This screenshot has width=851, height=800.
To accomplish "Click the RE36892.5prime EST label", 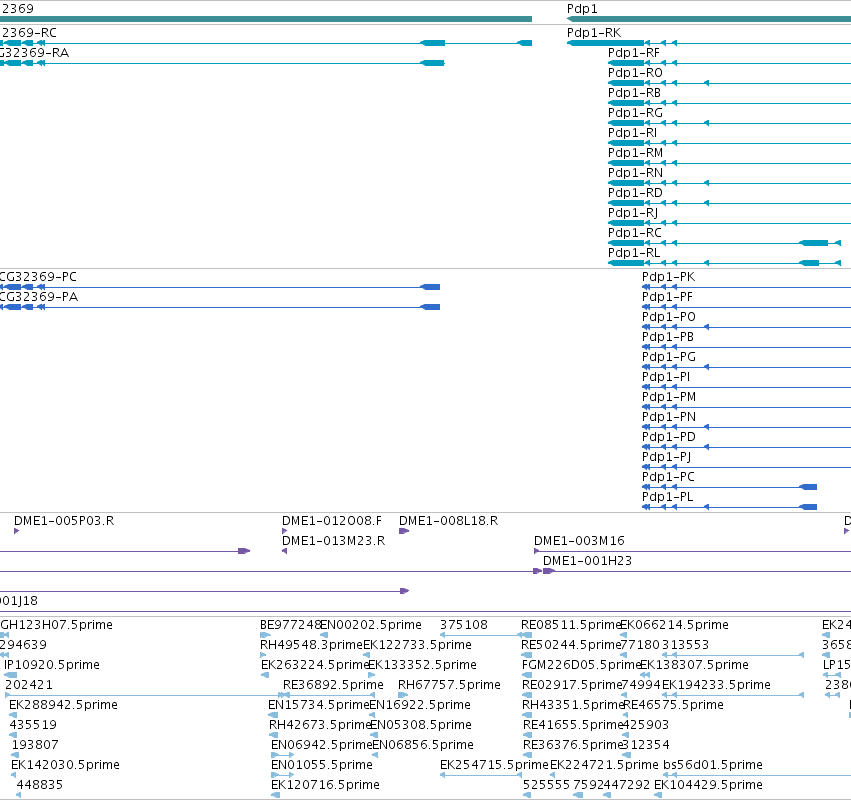I will (x=333, y=685).
